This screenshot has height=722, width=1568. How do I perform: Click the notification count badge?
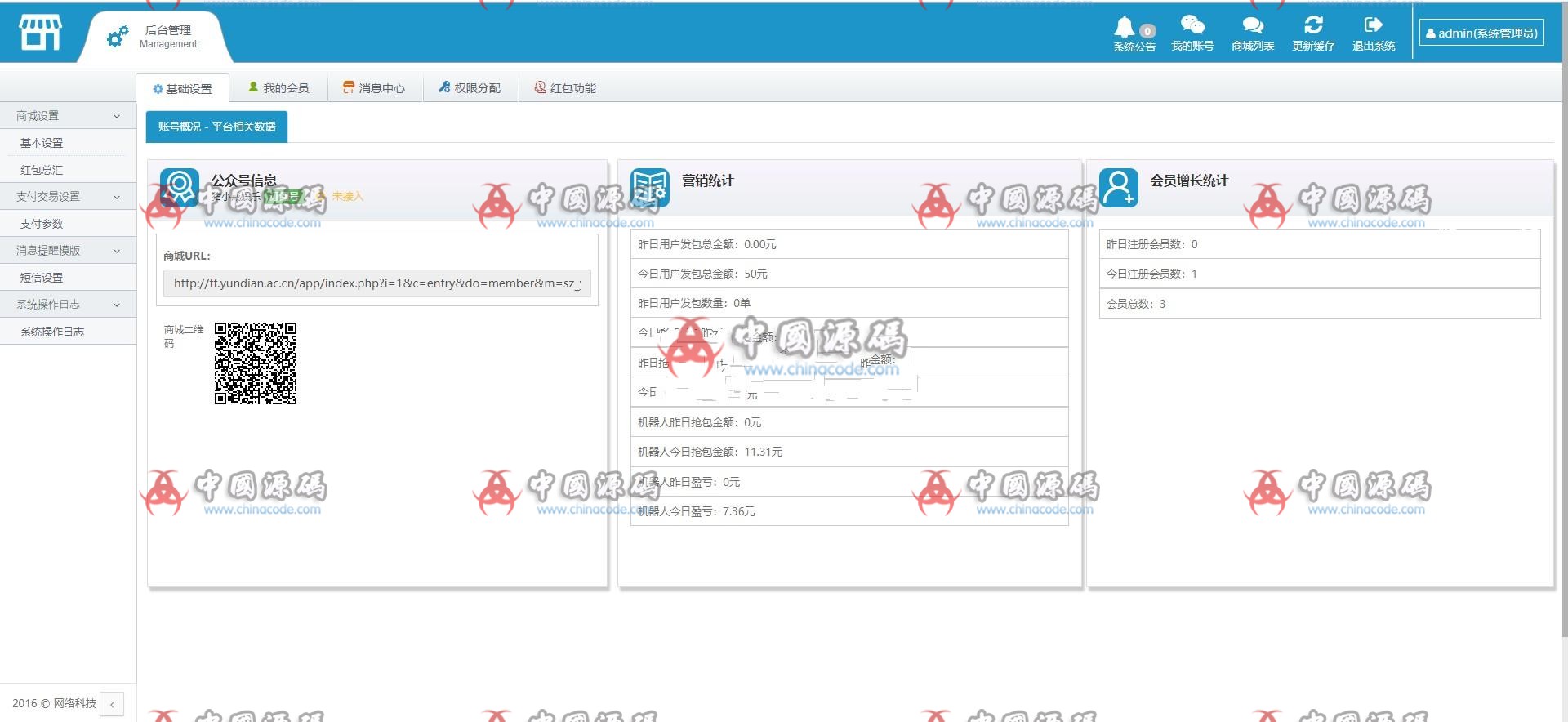tap(1147, 32)
